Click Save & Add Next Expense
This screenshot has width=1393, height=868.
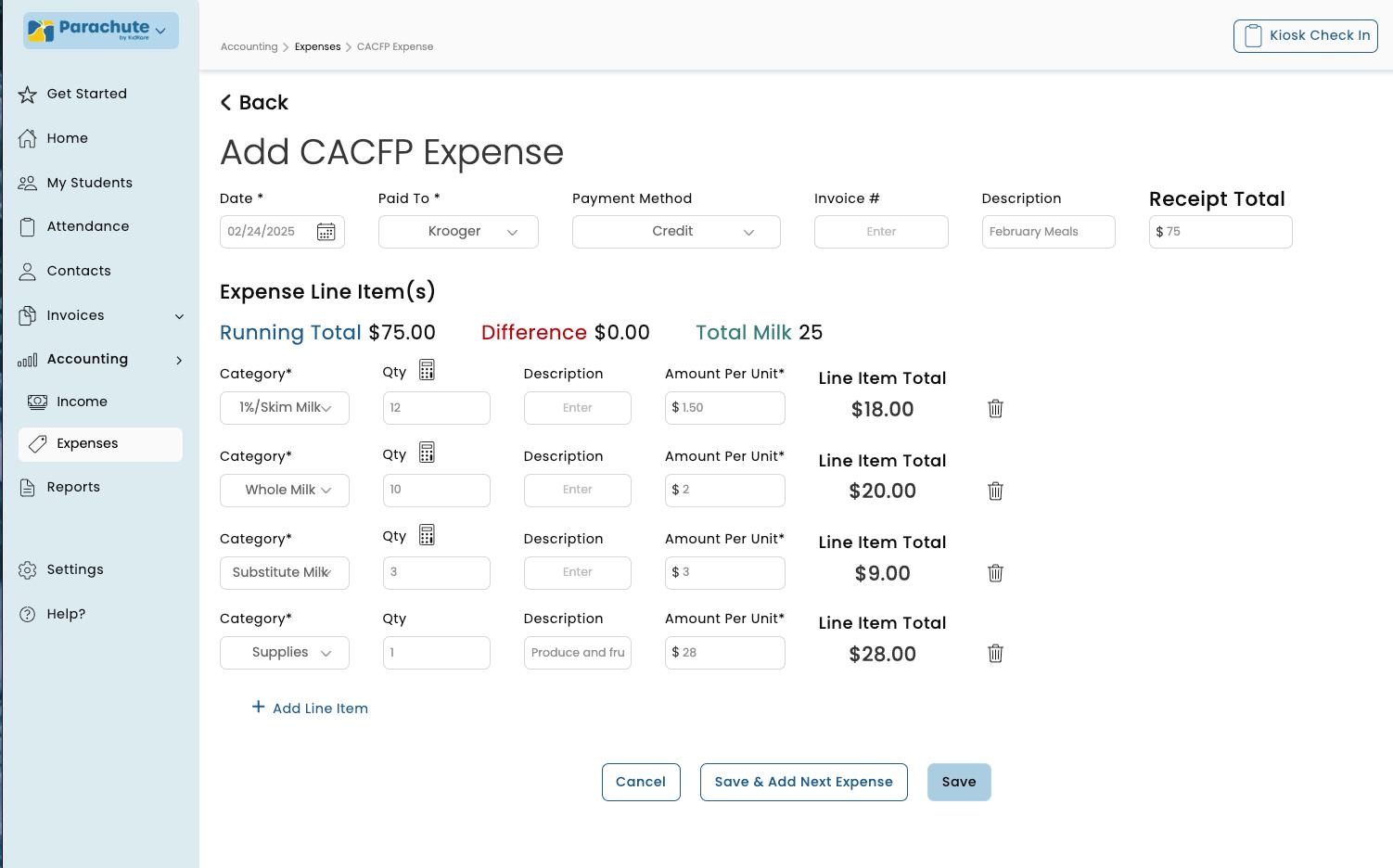(x=803, y=782)
